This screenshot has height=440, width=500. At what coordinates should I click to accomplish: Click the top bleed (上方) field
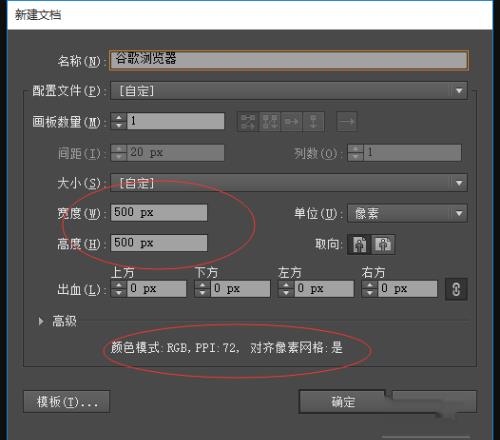tap(156, 288)
